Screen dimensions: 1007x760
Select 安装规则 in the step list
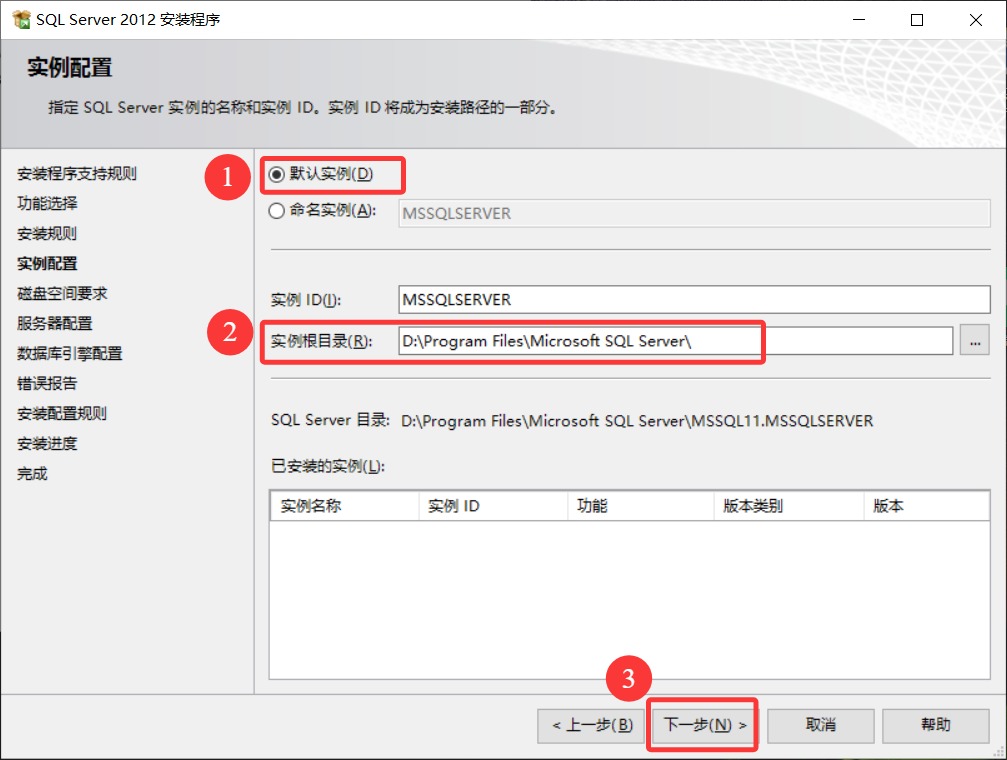[x=47, y=234]
